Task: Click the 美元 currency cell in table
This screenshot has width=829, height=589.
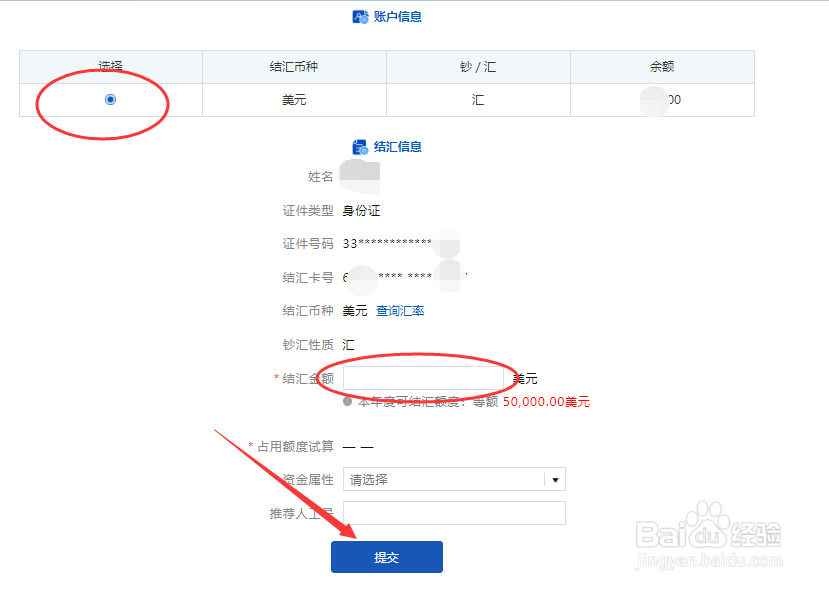Action: tap(294, 99)
